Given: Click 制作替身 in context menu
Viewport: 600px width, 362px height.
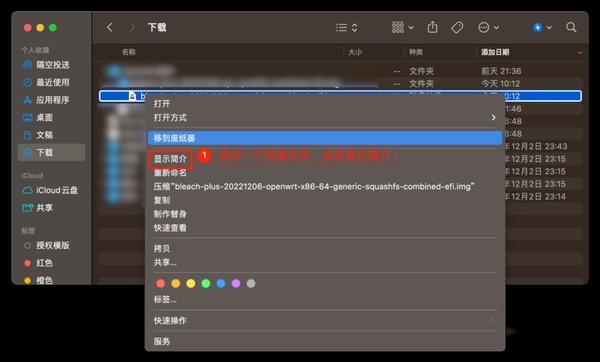Looking at the screenshot, I should coord(170,214).
